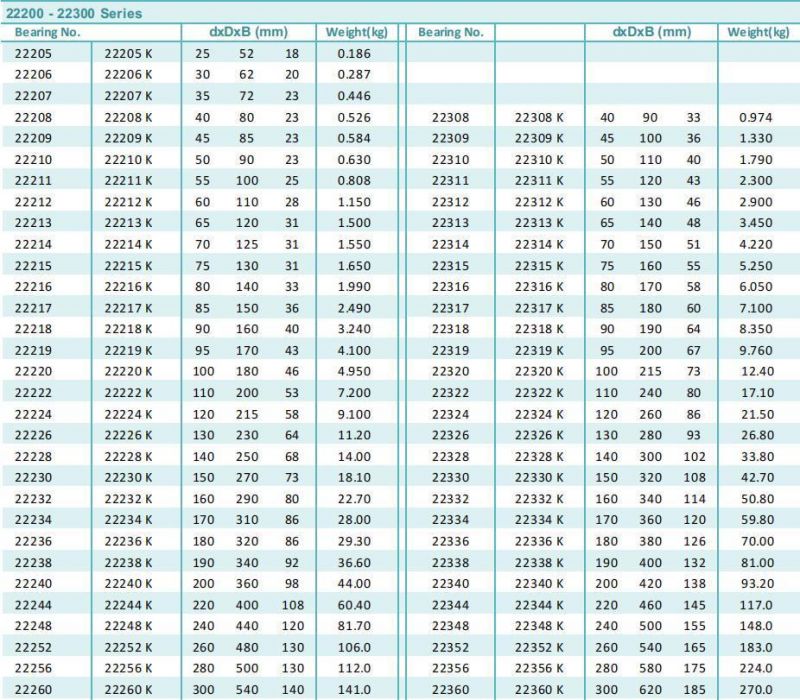Select weight value 7.100
This screenshot has height=700, width=800.
click(756, 308)
